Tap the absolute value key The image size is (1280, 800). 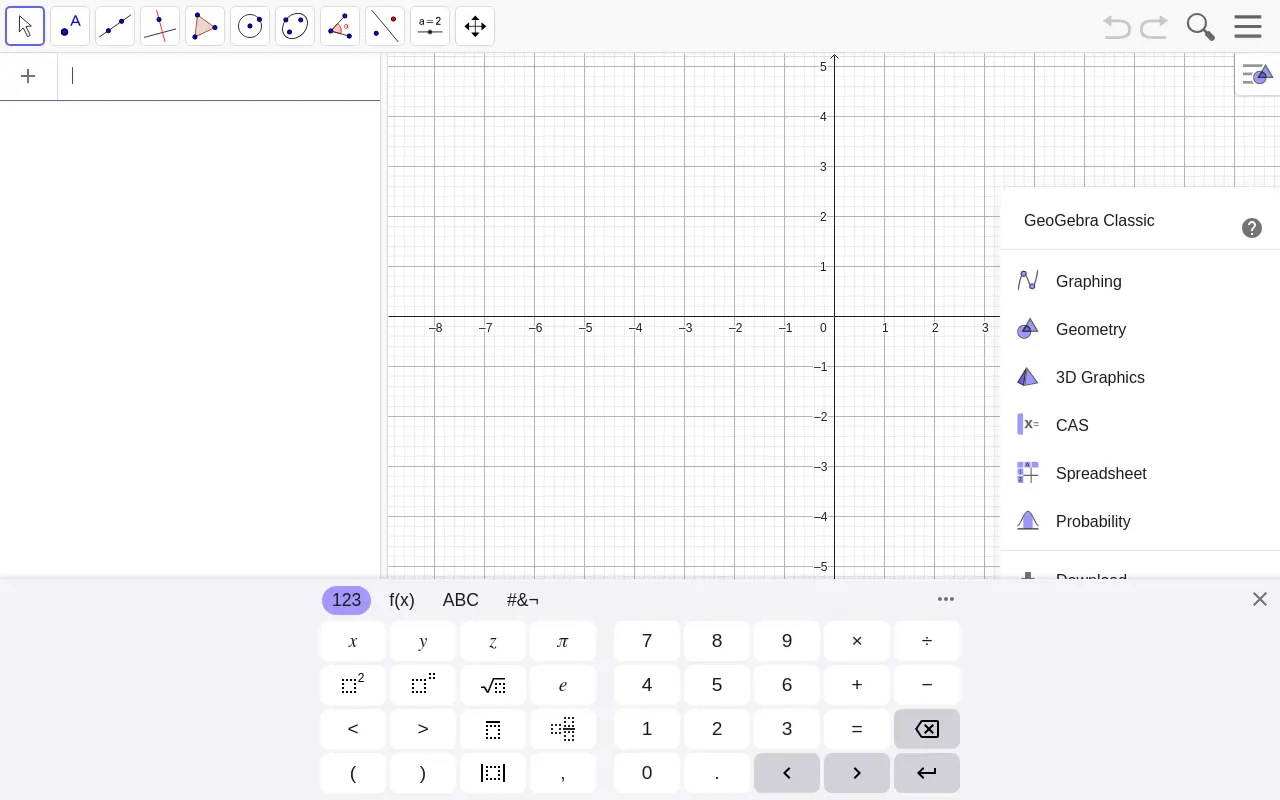pos(493,773)
